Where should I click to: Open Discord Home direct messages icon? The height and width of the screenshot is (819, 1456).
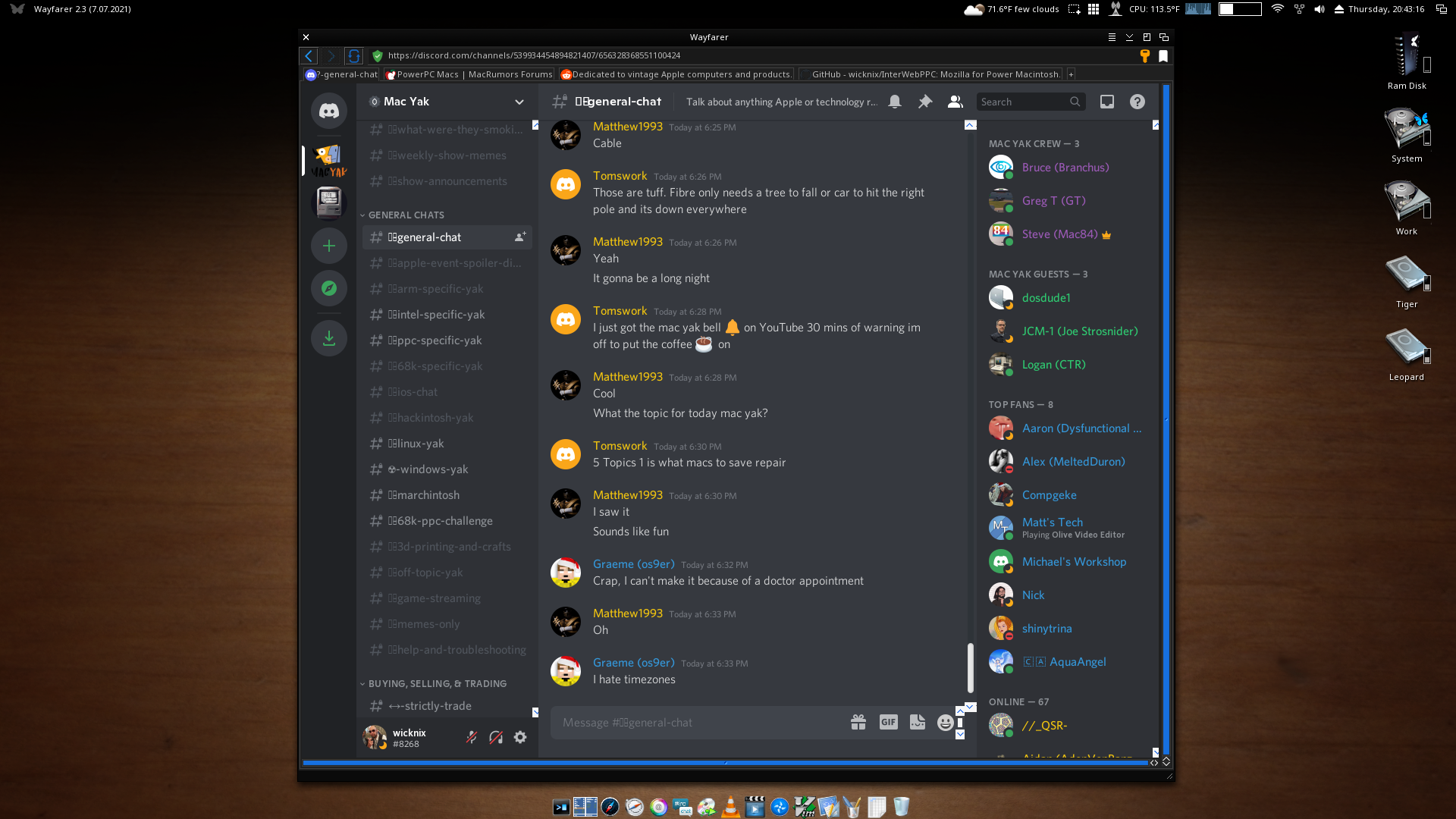[x=328, y=111]
